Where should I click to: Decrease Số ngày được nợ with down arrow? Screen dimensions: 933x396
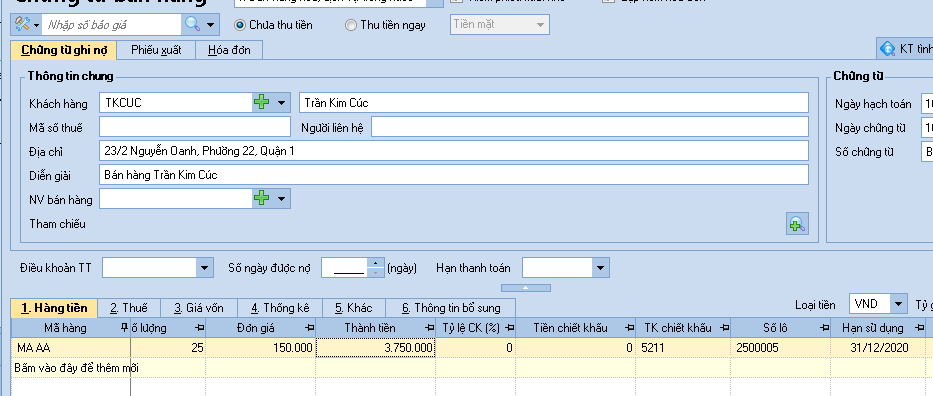click(375, 272)
